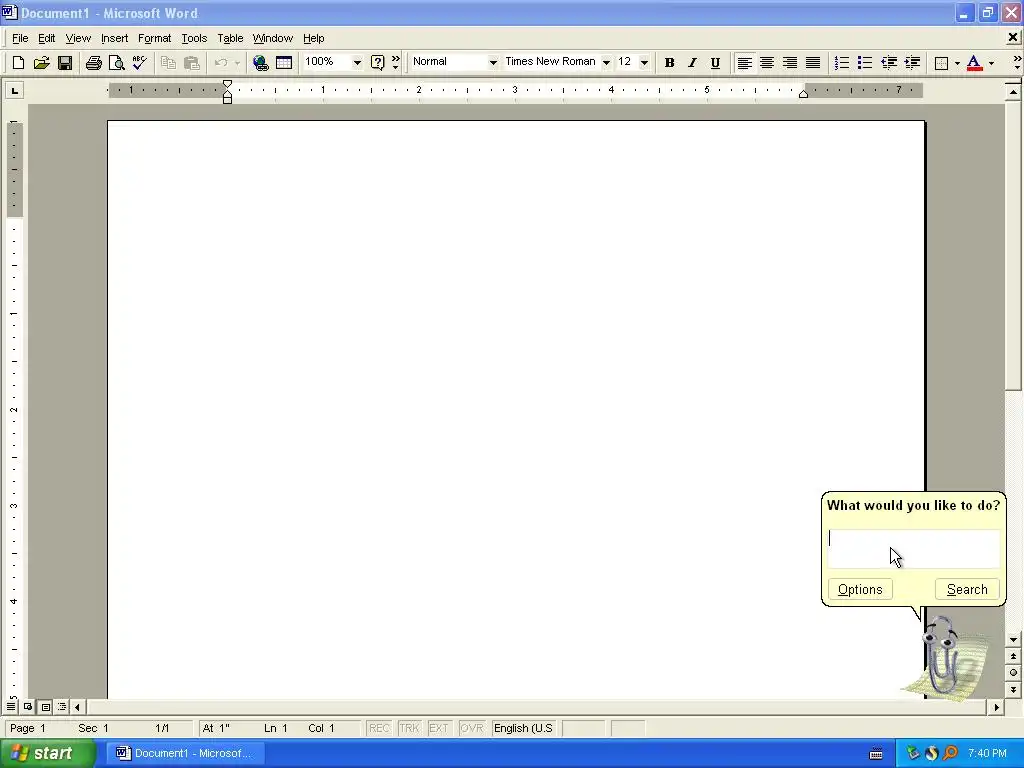1024x768 pixels.
Task: Open the border style dropdown arrow
Action: pos(957,63)
